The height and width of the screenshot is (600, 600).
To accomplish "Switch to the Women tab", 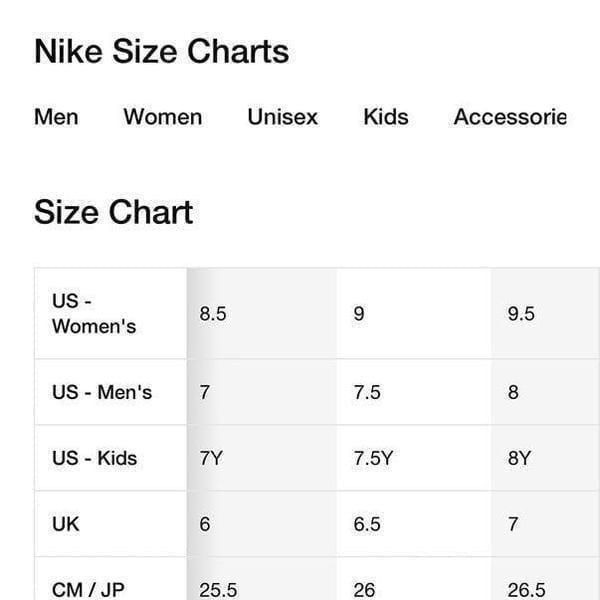I will coord(163,117).
